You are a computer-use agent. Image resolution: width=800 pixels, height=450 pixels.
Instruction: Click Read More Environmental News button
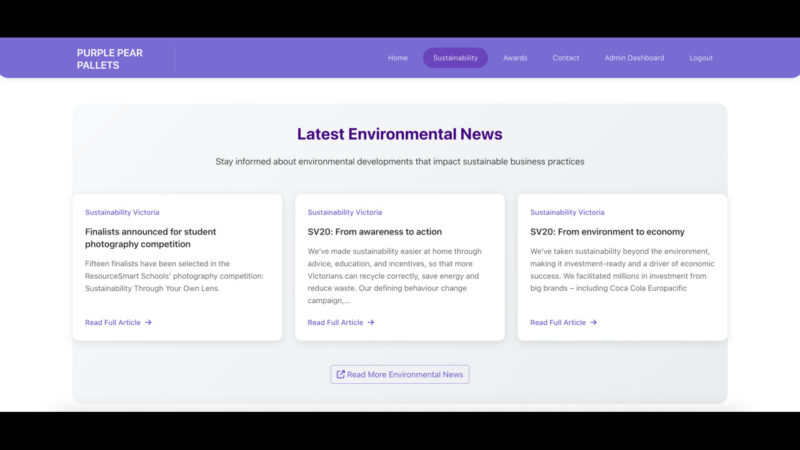click(x=399, y=374)
